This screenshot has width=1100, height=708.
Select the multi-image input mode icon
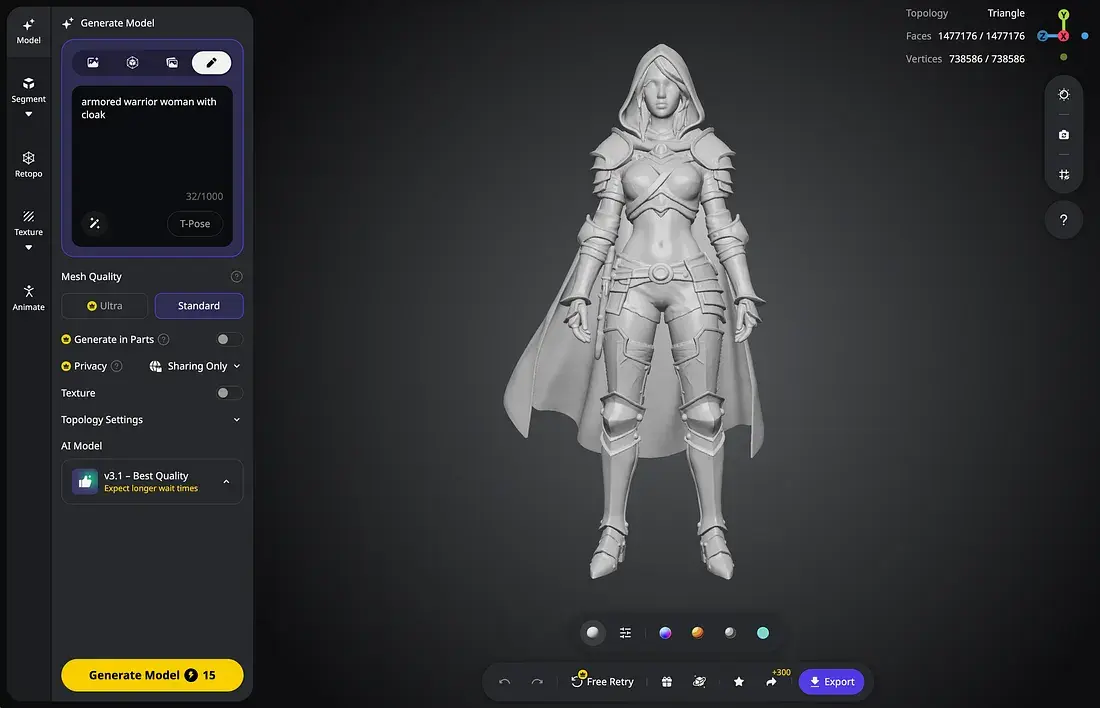pyautogui.click(x=172, y=62)
